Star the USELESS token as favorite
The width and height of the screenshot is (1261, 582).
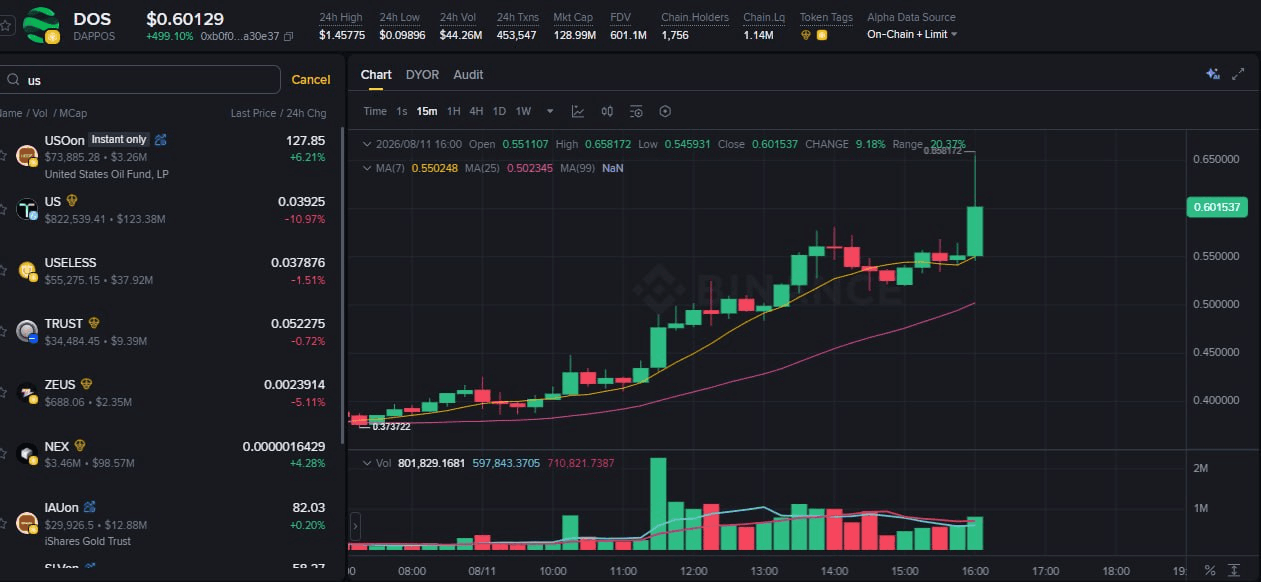click(x=3, y=270)
